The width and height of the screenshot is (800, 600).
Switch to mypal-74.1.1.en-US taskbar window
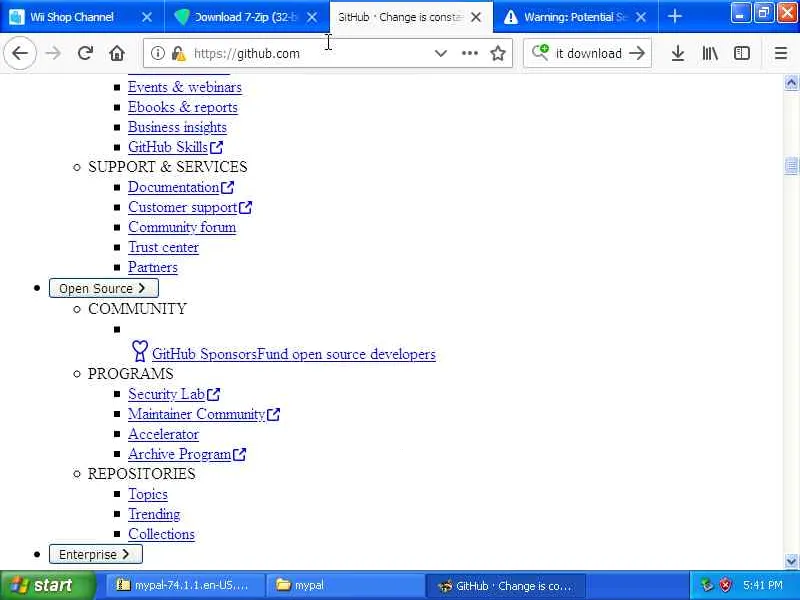click(x=186, y=585)
